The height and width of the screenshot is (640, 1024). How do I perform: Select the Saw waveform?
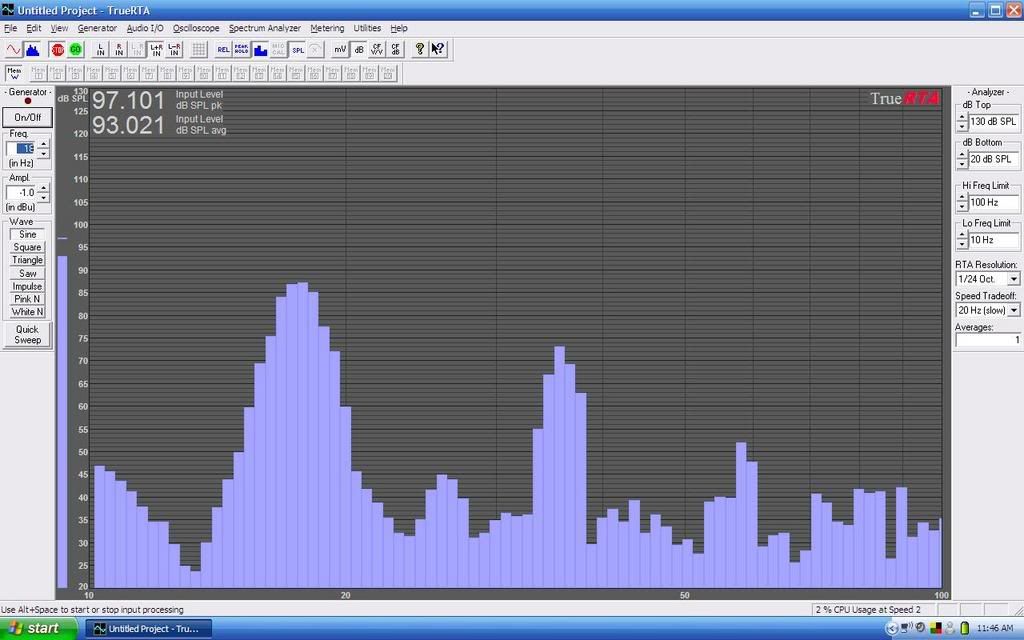[27, 274]
